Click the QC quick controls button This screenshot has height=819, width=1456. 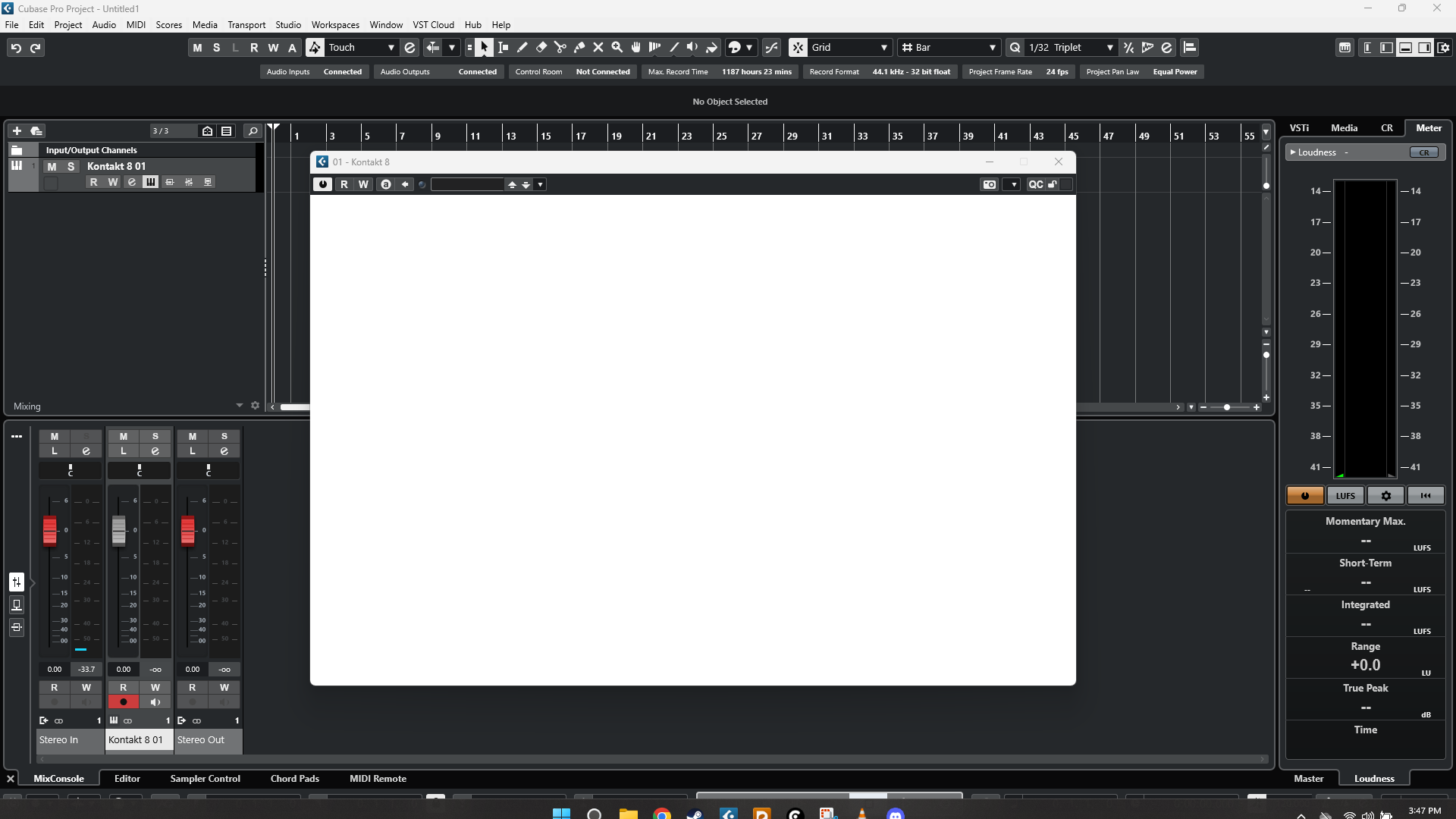1035,184
